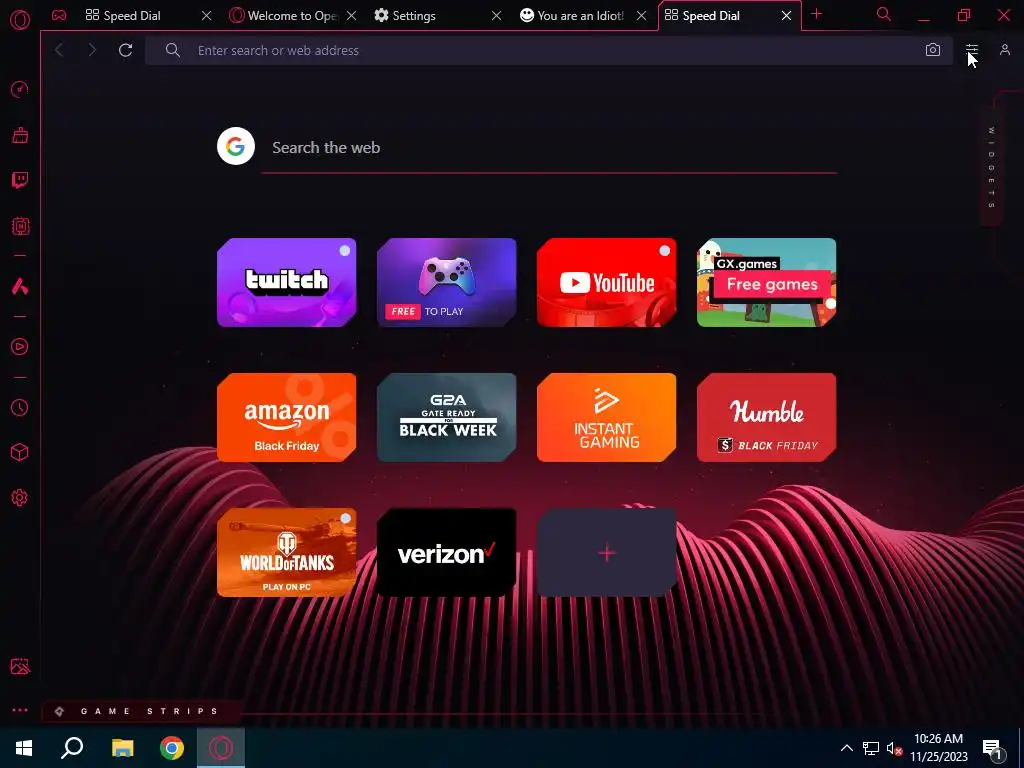Open the profile account icon
Image resolution: width=1024 pixels, height=768 pixels.
[1005, 50]
